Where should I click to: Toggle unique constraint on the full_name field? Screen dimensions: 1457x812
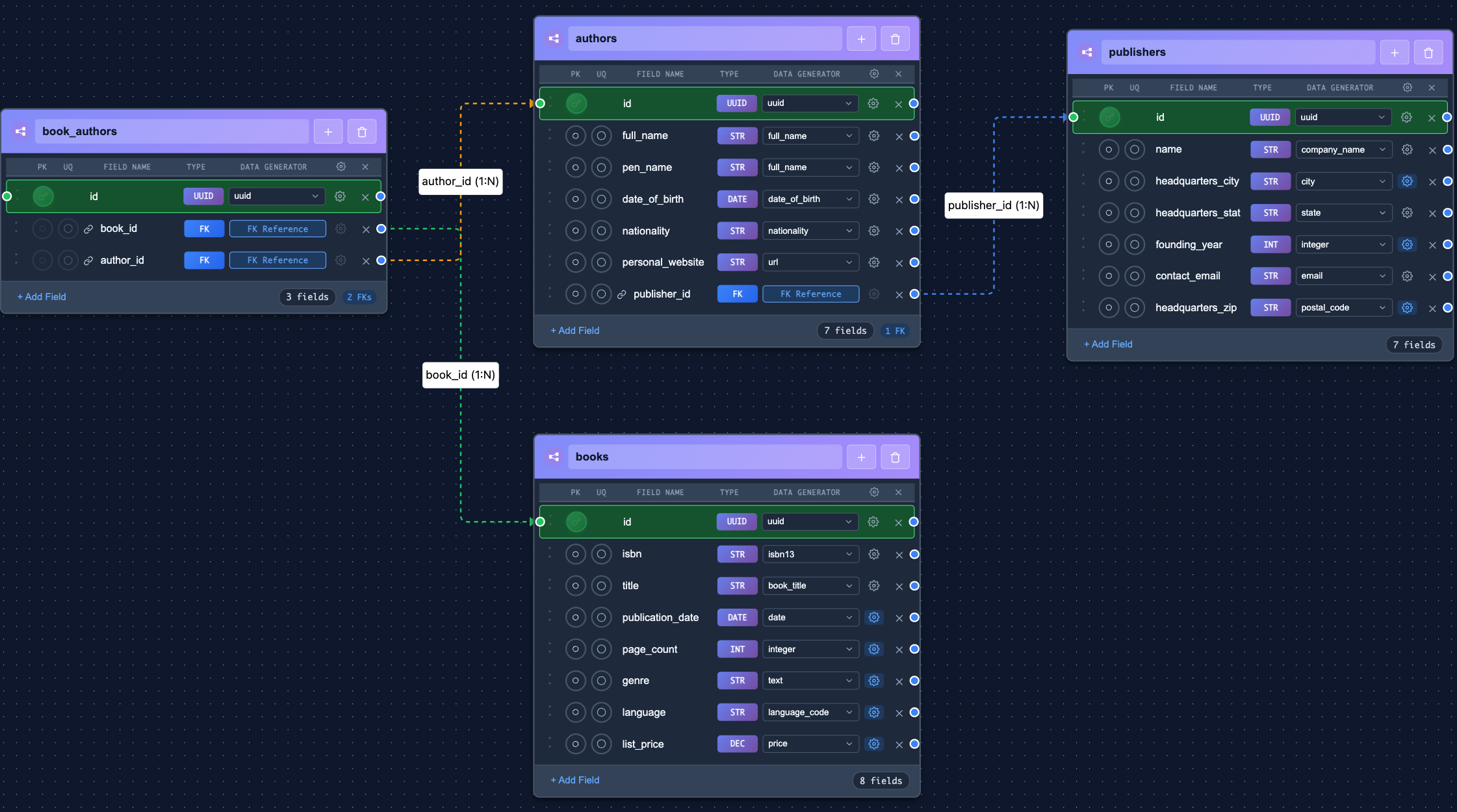click(x=601, y=135)
